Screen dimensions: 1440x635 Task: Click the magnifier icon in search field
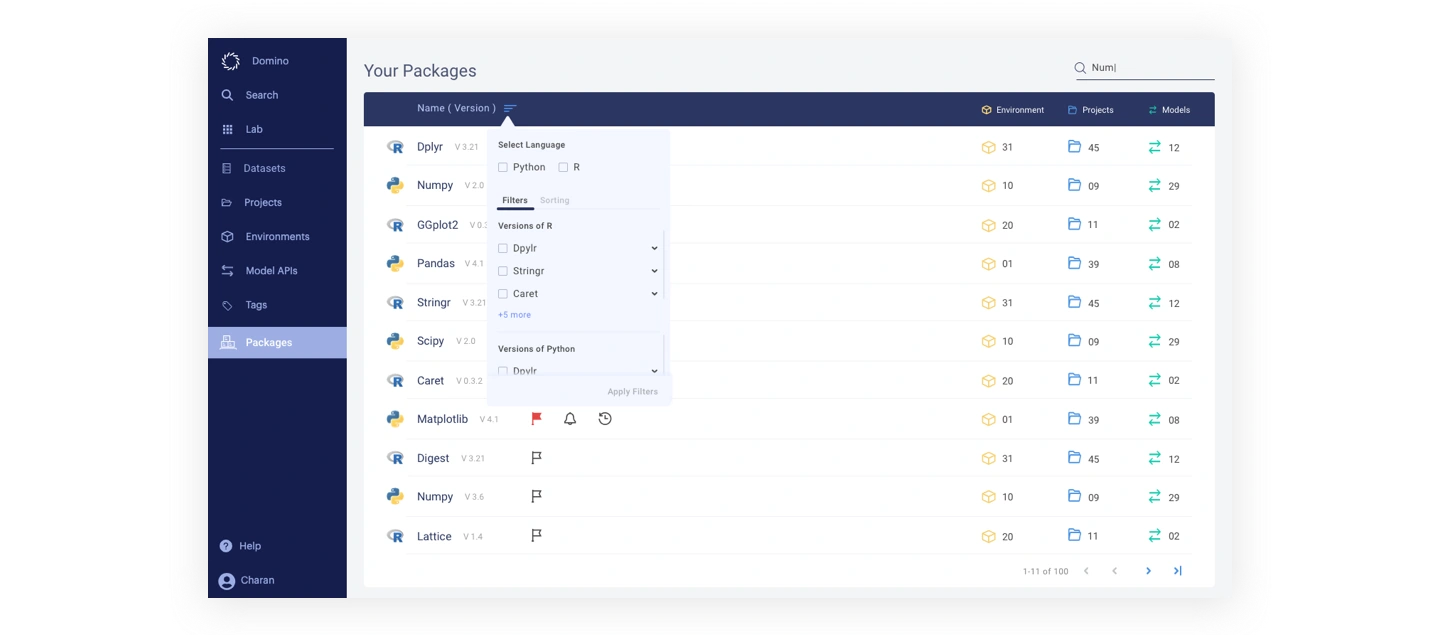click(x=1080, y=68)
